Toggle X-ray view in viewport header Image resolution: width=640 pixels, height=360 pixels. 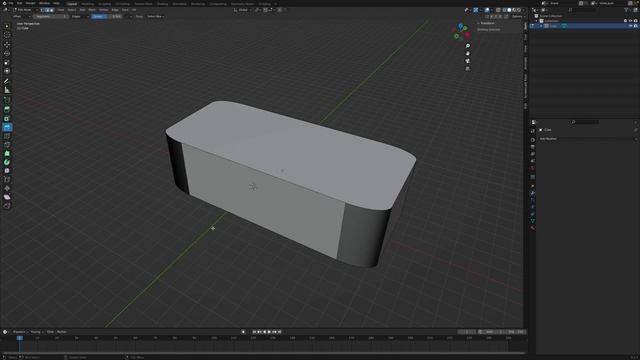498,10
